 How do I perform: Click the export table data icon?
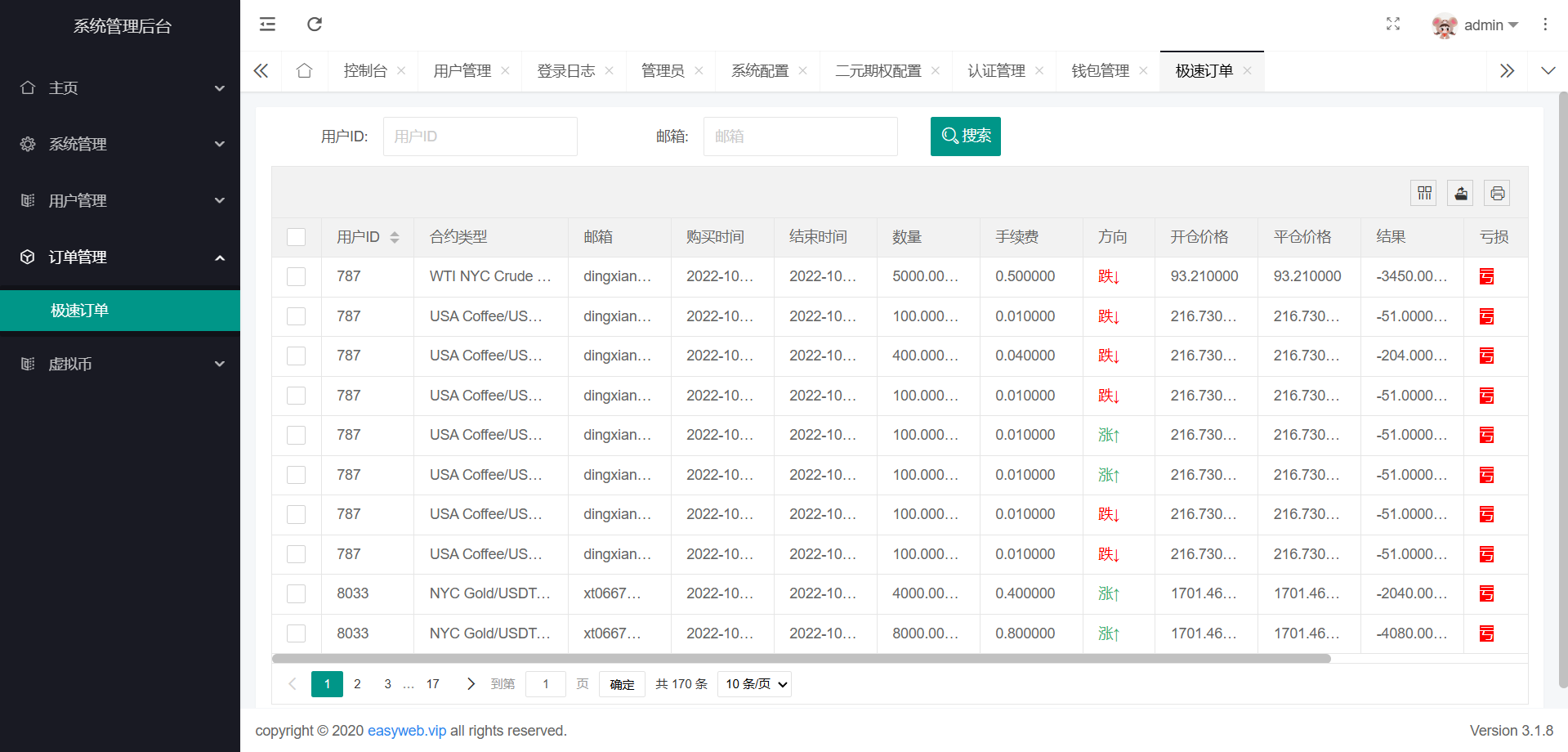1460,193
